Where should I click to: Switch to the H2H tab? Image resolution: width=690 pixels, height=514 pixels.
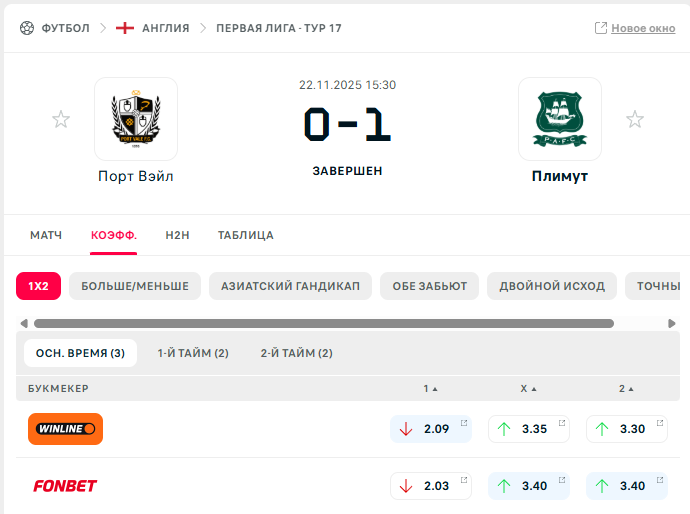(x=177, y=235)
